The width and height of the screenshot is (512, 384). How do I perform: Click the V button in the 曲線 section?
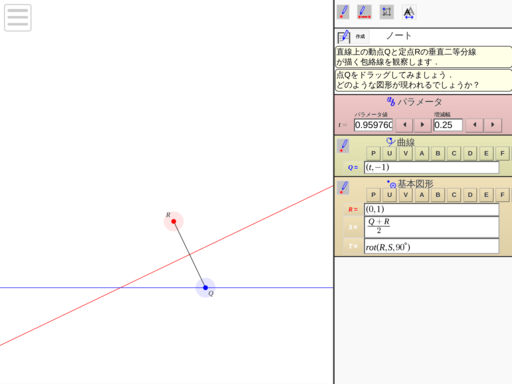406,153
